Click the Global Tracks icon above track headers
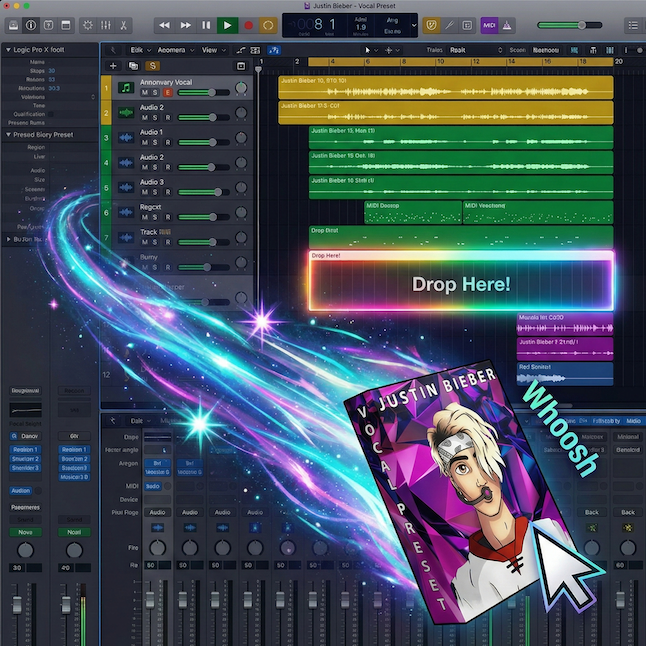646x646 pixels. tap(241, 66)
